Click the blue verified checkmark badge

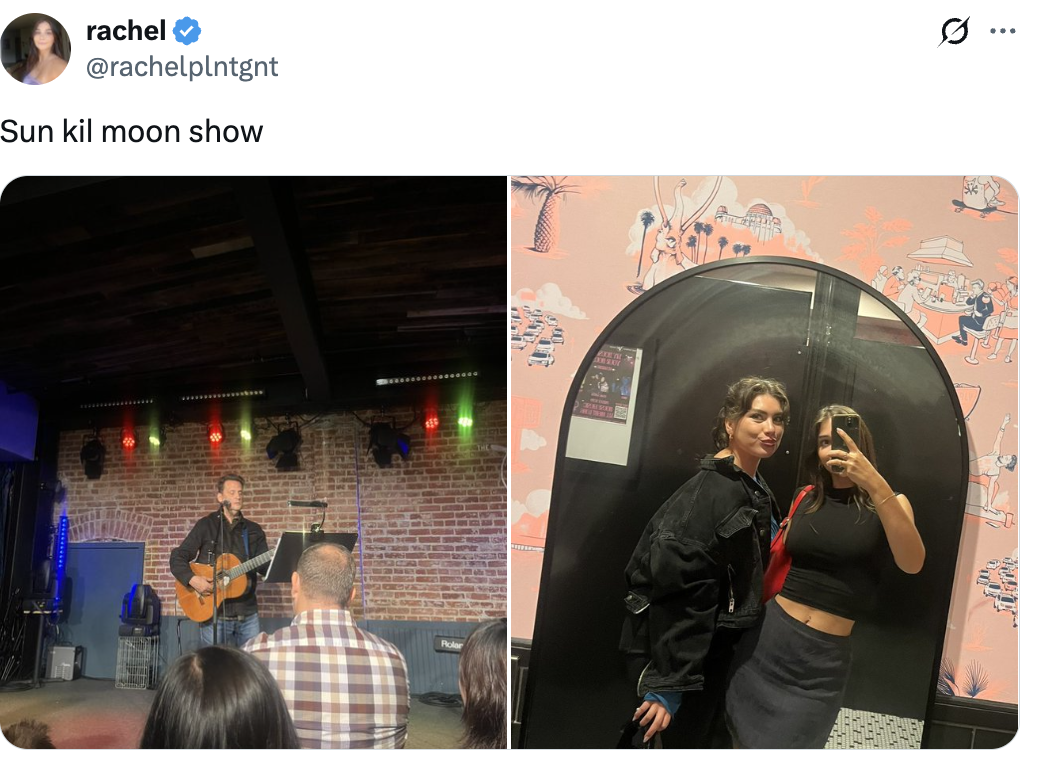(x=187, y=31)
